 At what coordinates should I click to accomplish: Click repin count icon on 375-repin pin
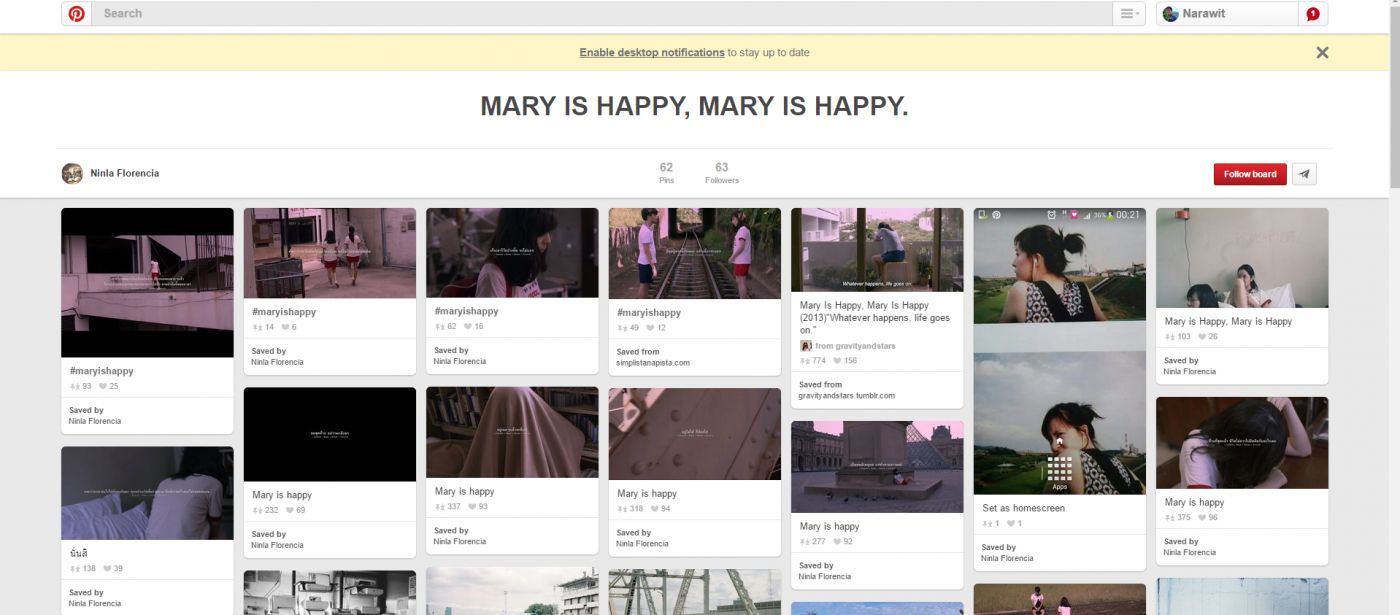point(1169,518)
